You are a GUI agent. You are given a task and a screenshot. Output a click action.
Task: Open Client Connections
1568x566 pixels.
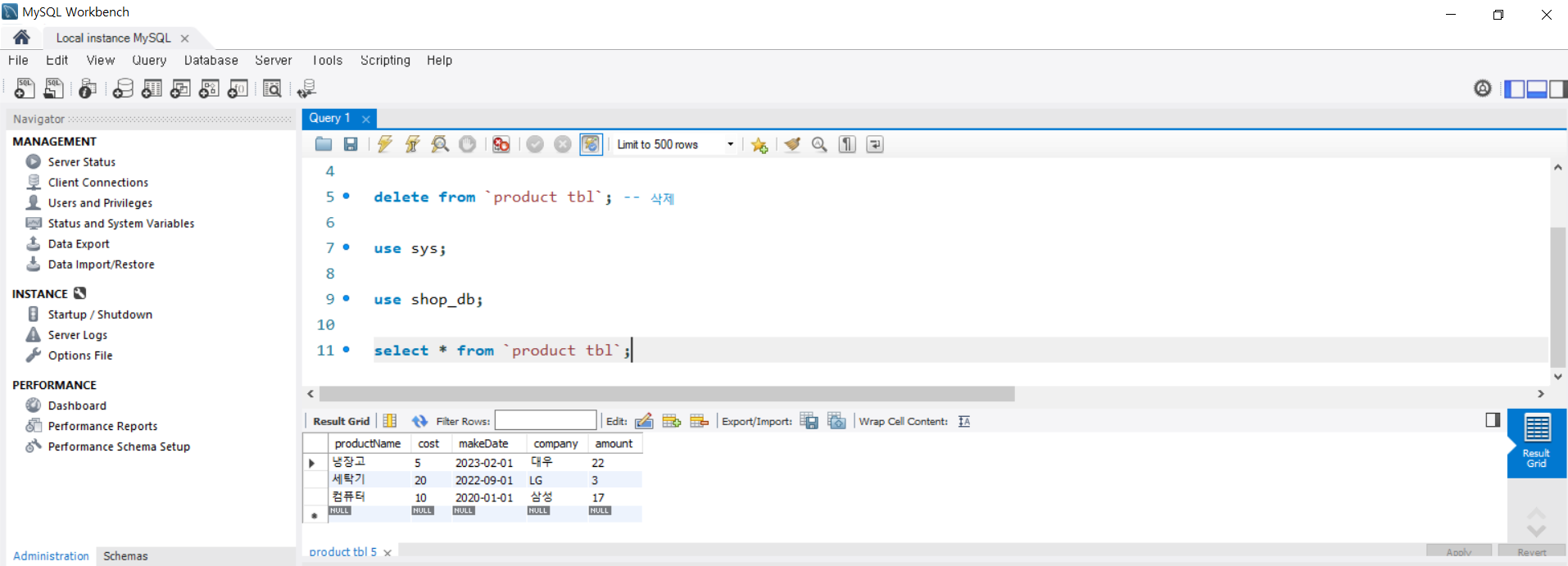pos(97,182)
